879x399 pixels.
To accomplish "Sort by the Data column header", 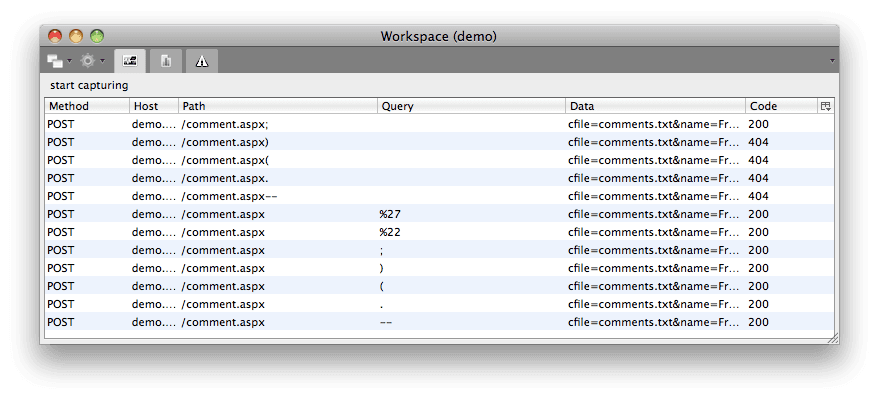I will pos(656,106).
